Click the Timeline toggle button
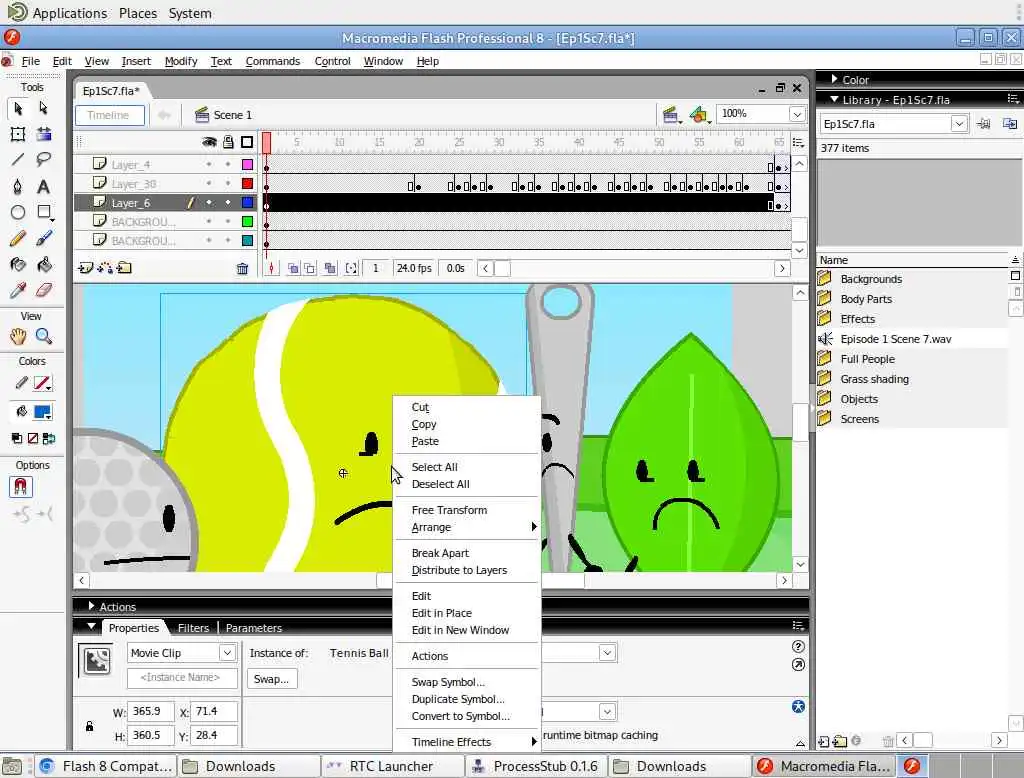 pos(109,115)
